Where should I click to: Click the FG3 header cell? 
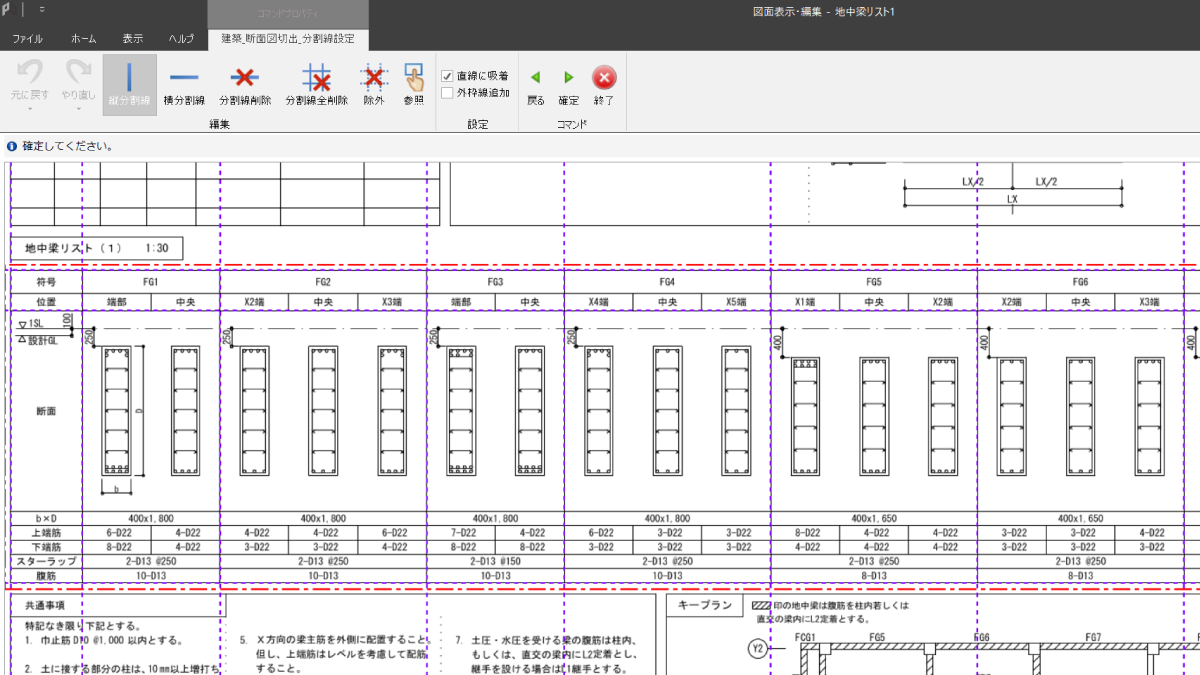click(x=495, y=282)
